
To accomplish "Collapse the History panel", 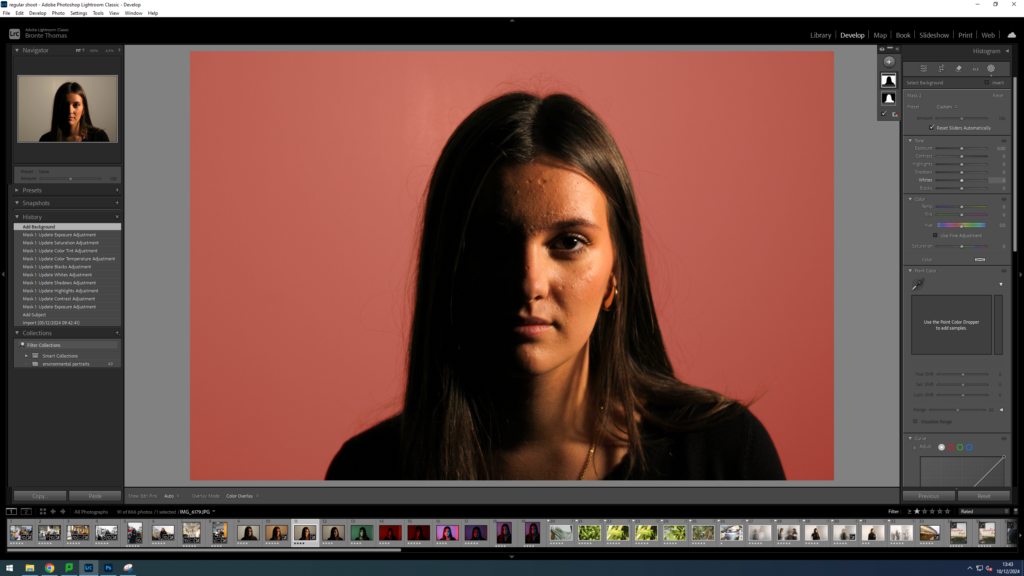I will [x=17, y=217].
